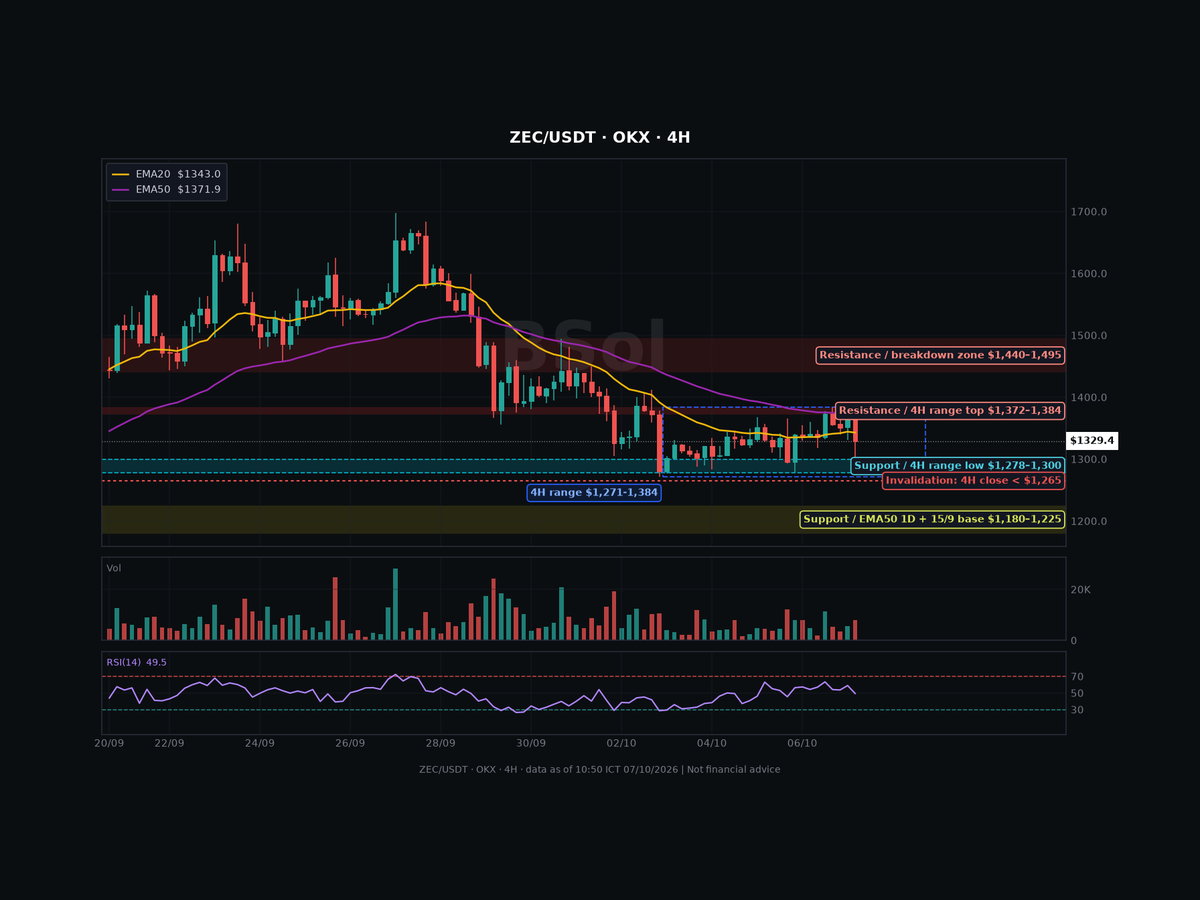Image resolution: width=1200 pixels, height=900 pixels.
Task: Click the Resistance / breakdown zone $1,440–1,495 label
Action: pos(940,355)
